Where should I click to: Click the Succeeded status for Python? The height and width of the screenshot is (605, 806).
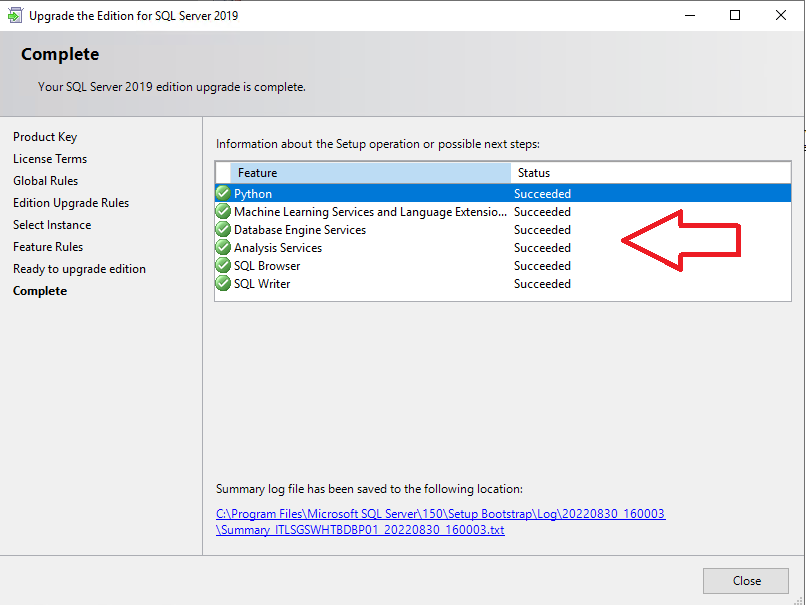tap(542, 194)
